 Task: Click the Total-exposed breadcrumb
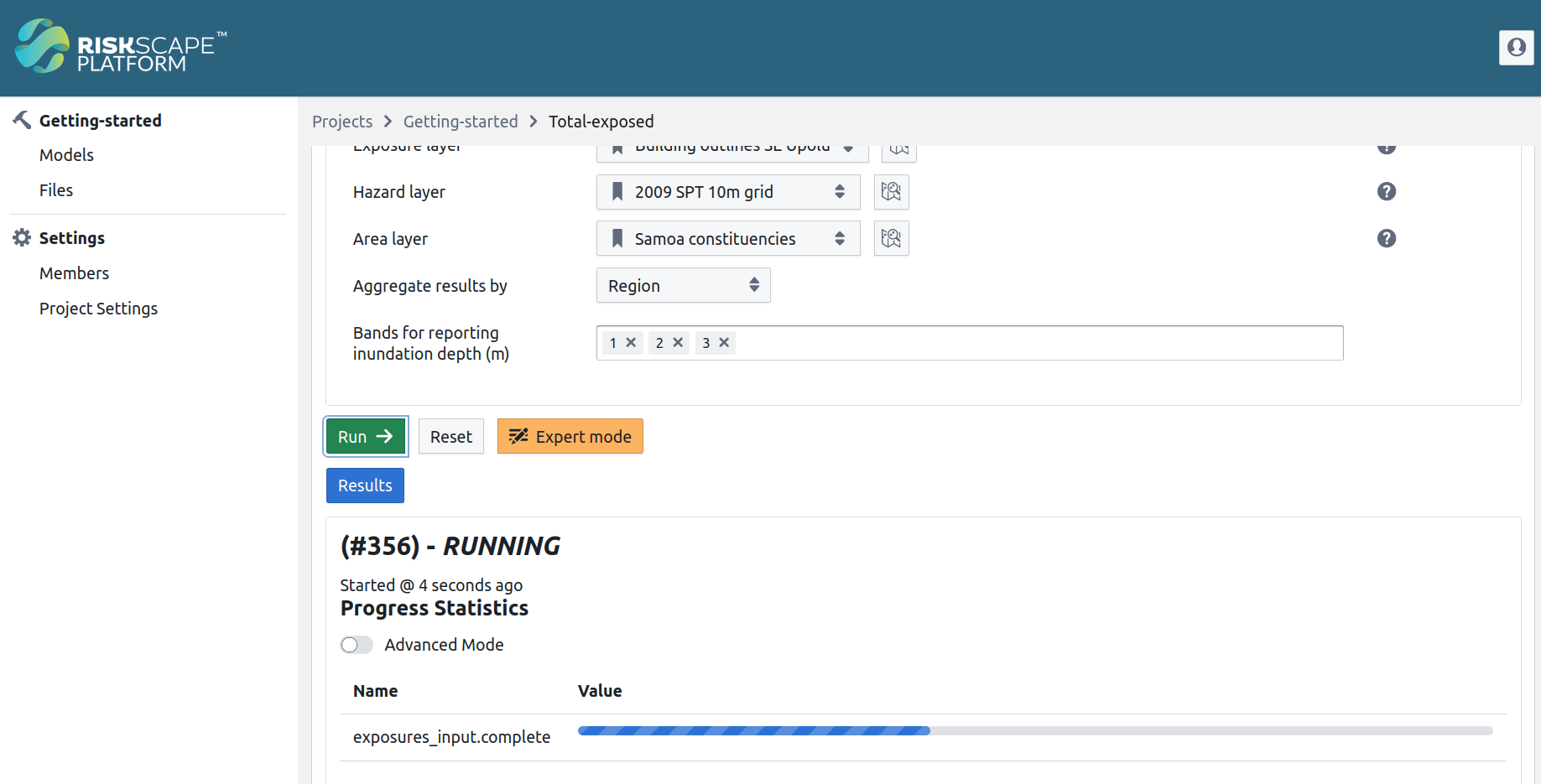(601, 122)
